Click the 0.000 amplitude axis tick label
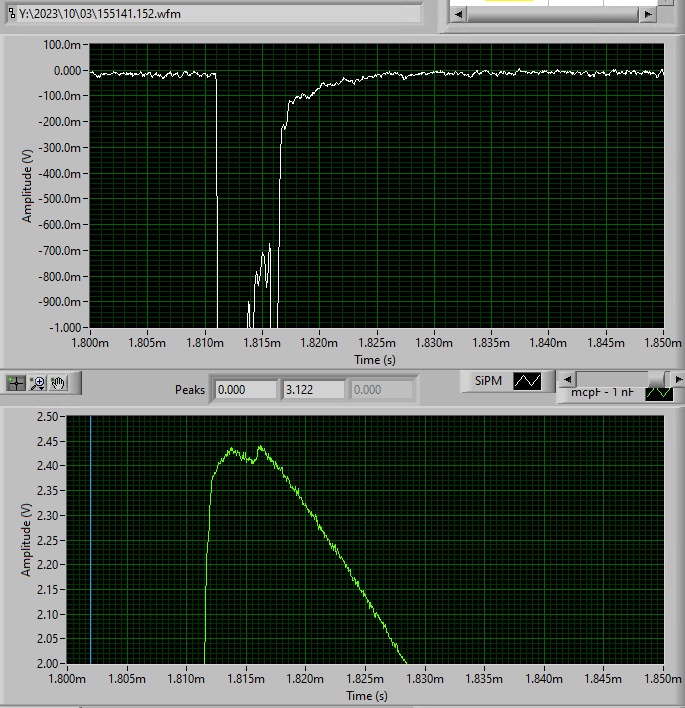This screenshot has height=708, width=685. [x=67, y=70]
